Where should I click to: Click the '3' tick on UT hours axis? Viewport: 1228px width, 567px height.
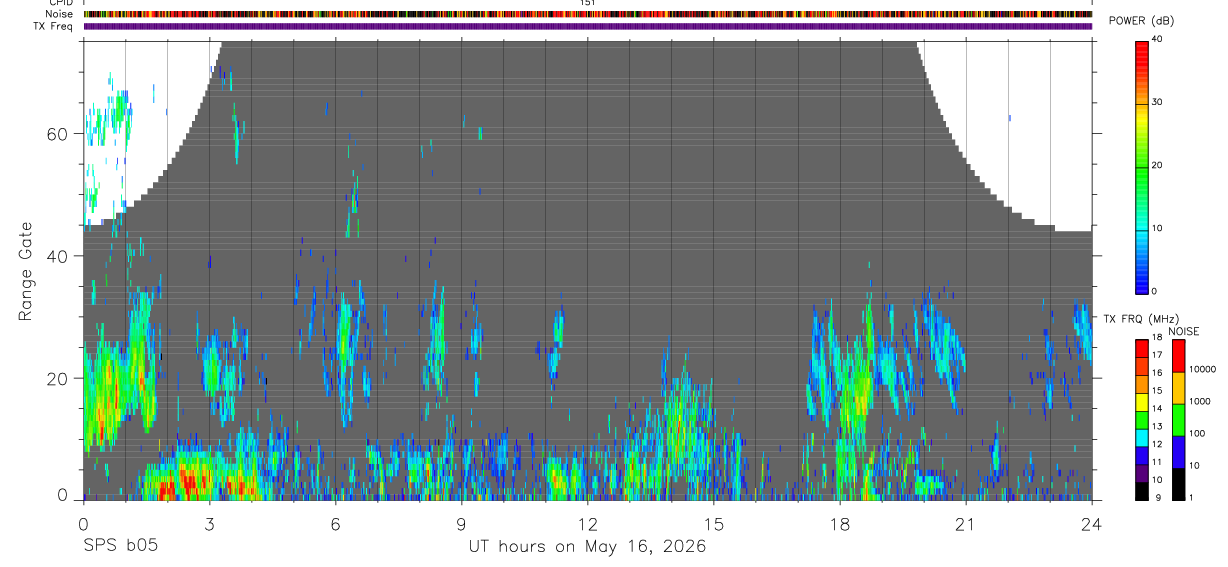coord(209,524)
